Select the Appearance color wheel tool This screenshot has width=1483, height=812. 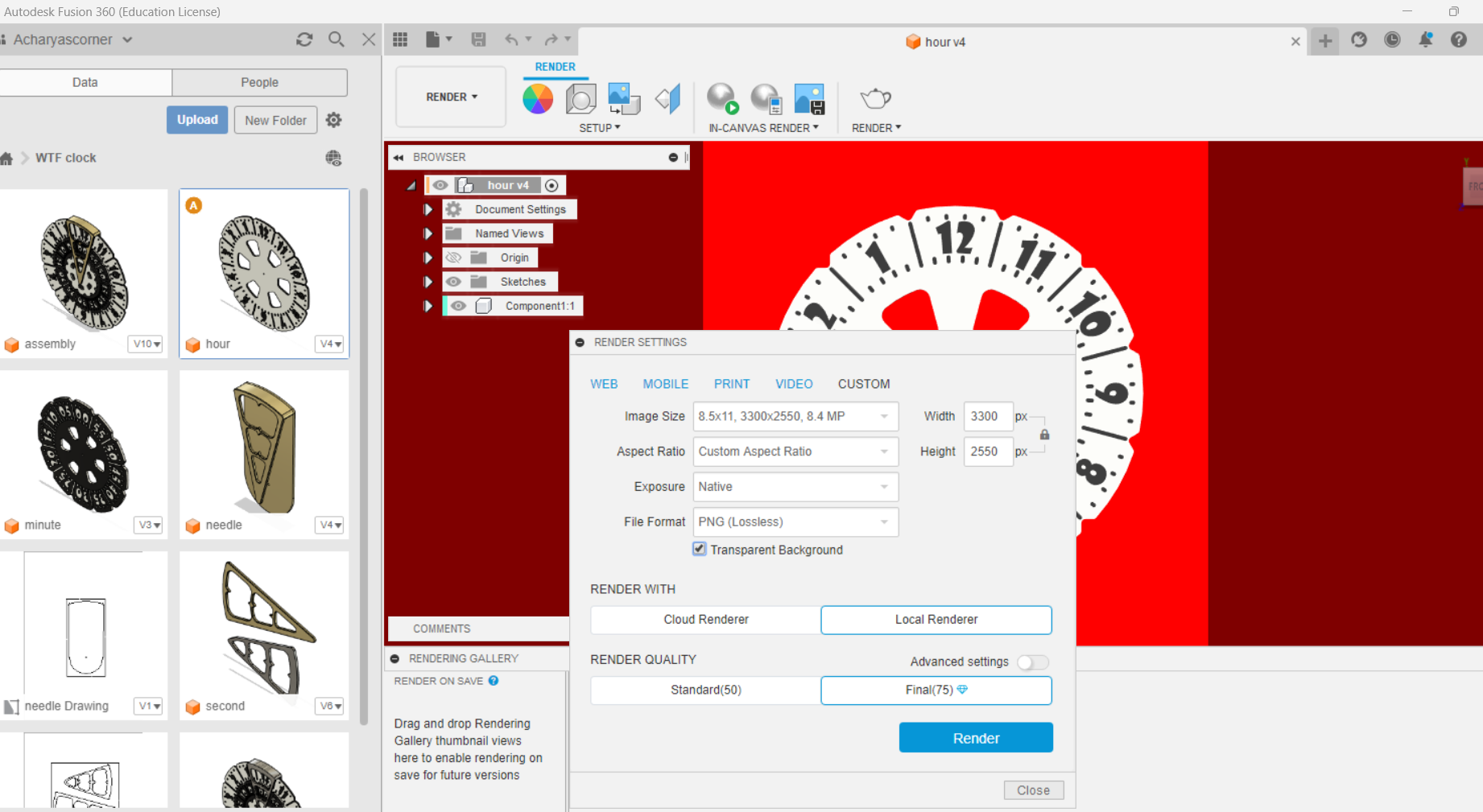click(538, 98)
